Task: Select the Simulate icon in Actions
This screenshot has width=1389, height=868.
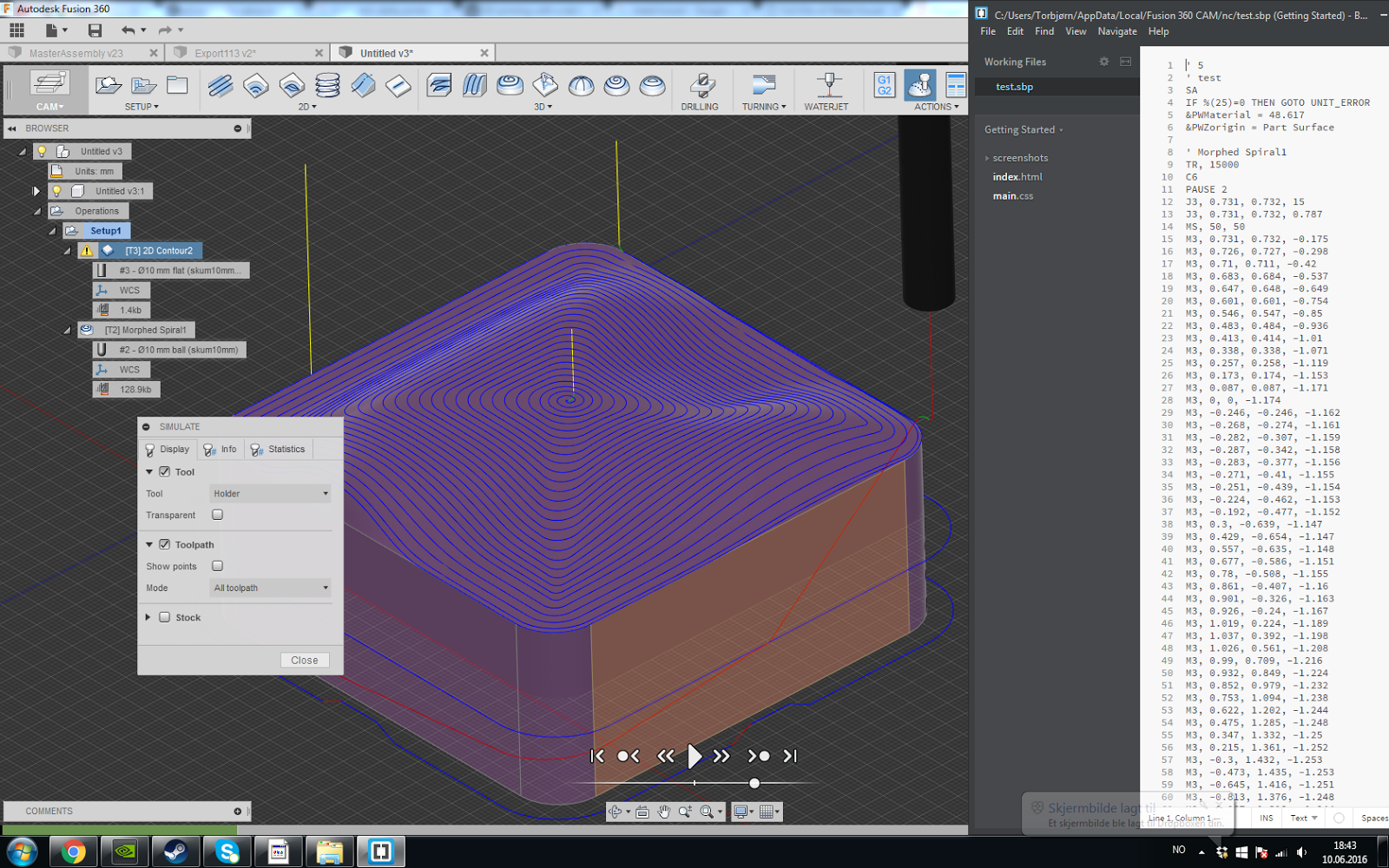Action: click(919, 85)
